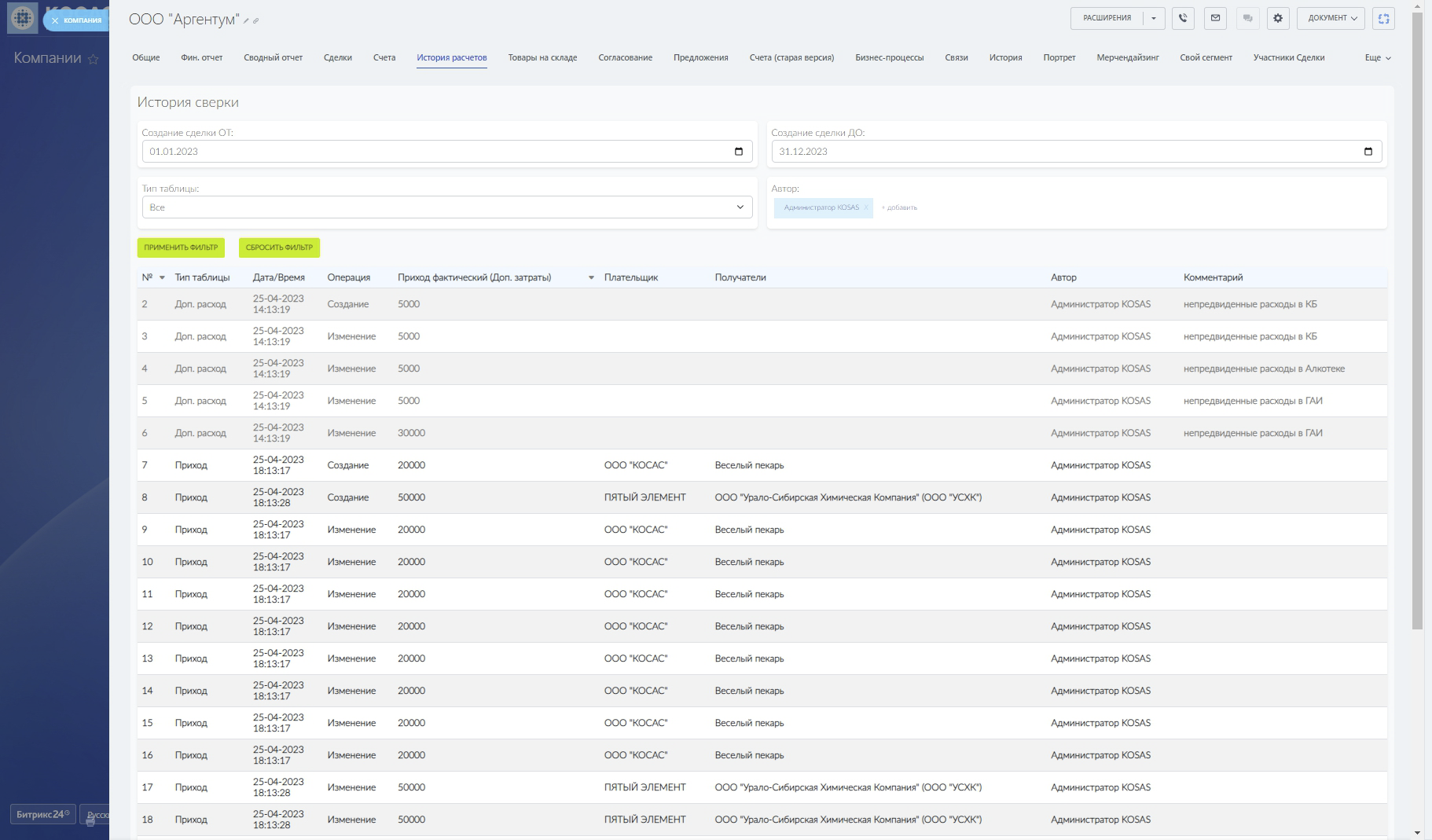
Task: Click the РАСШИРЕНИЯ dropdown arrow
Action: pyautogui.click(x=1153, y=18)
